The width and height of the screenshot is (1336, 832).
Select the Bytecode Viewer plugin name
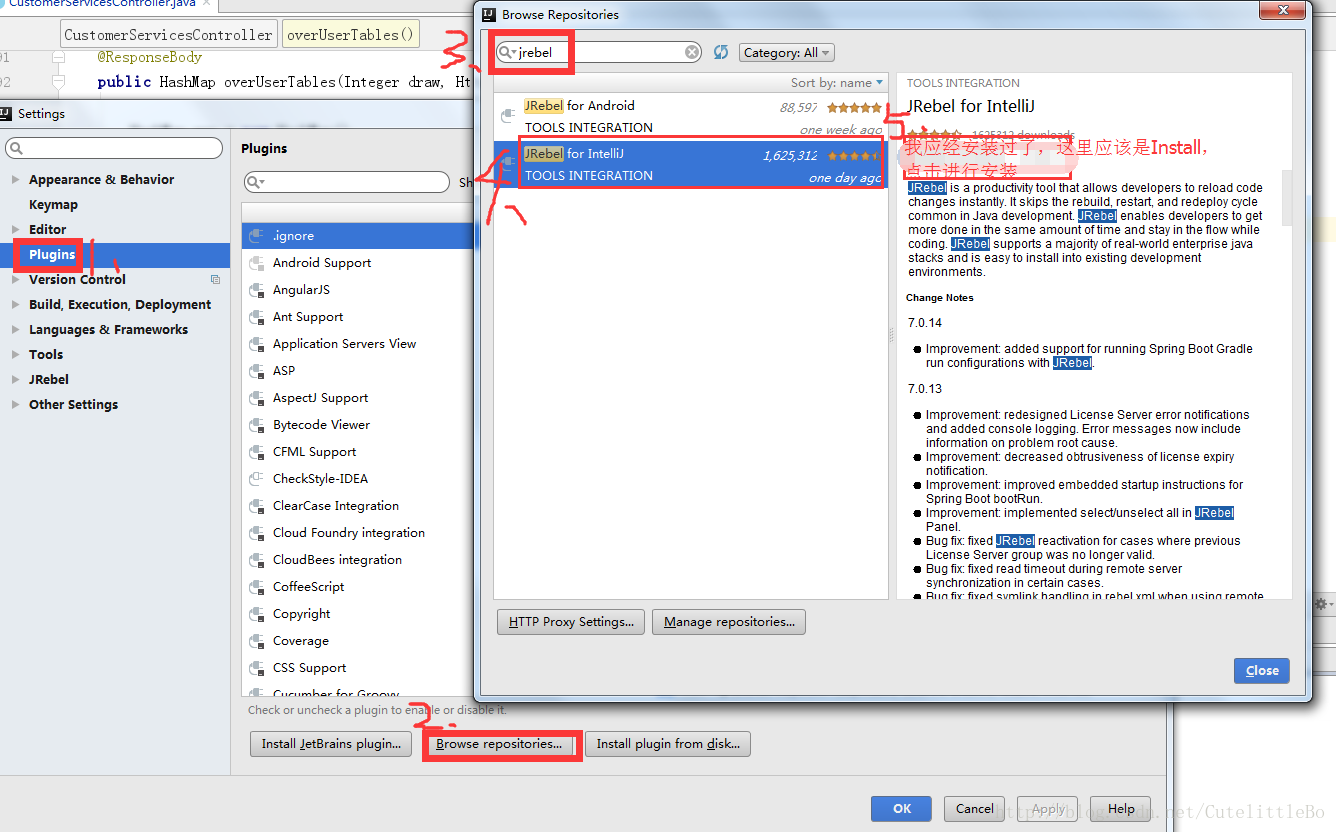321,425
